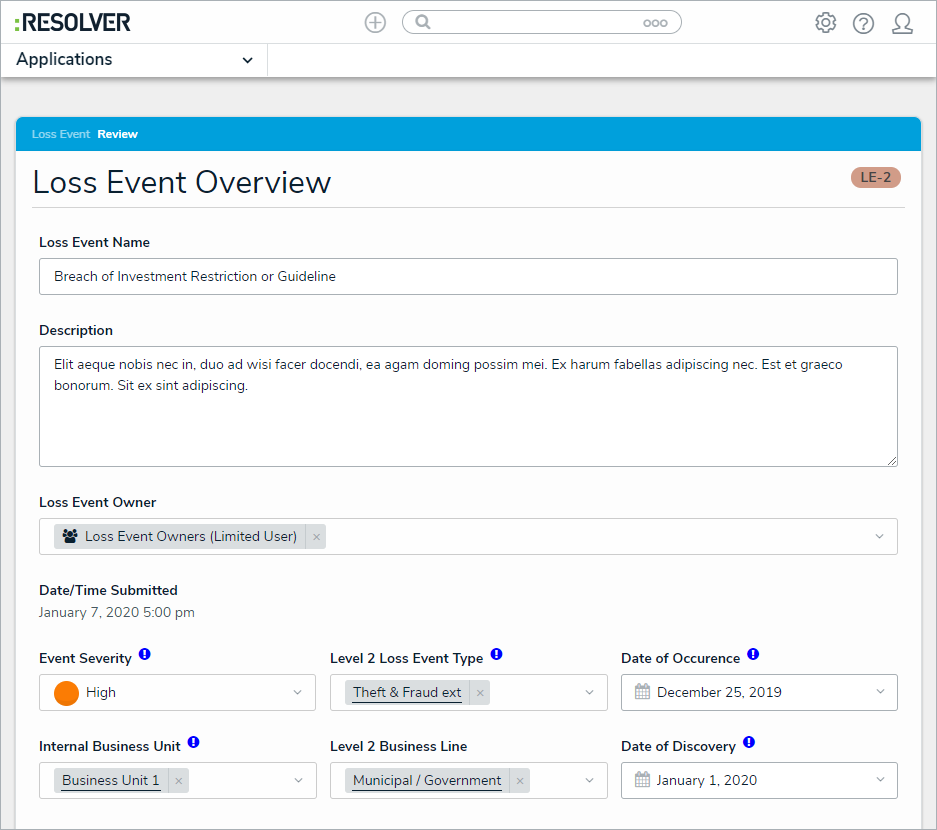Remove the Theft & Fraud ext tag
This screenshot has height=830, width=937.
(x=480, y=693)
